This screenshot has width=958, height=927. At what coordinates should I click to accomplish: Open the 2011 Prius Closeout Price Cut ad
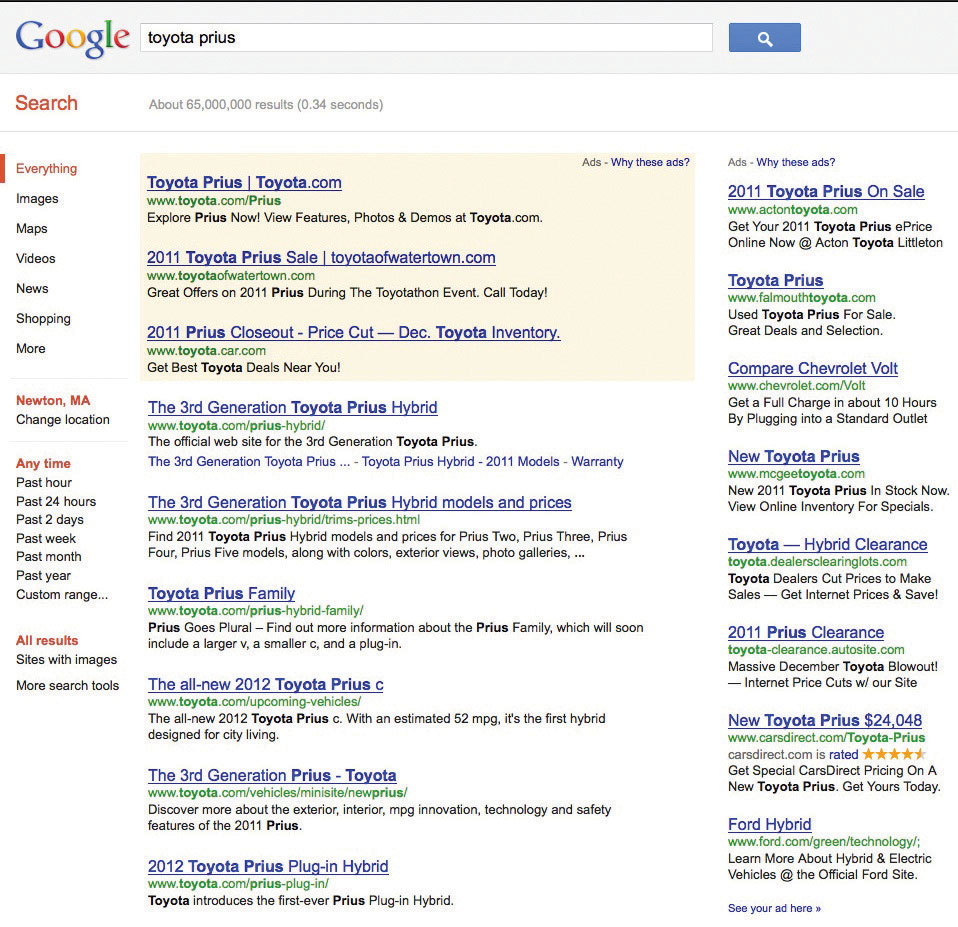354,332
